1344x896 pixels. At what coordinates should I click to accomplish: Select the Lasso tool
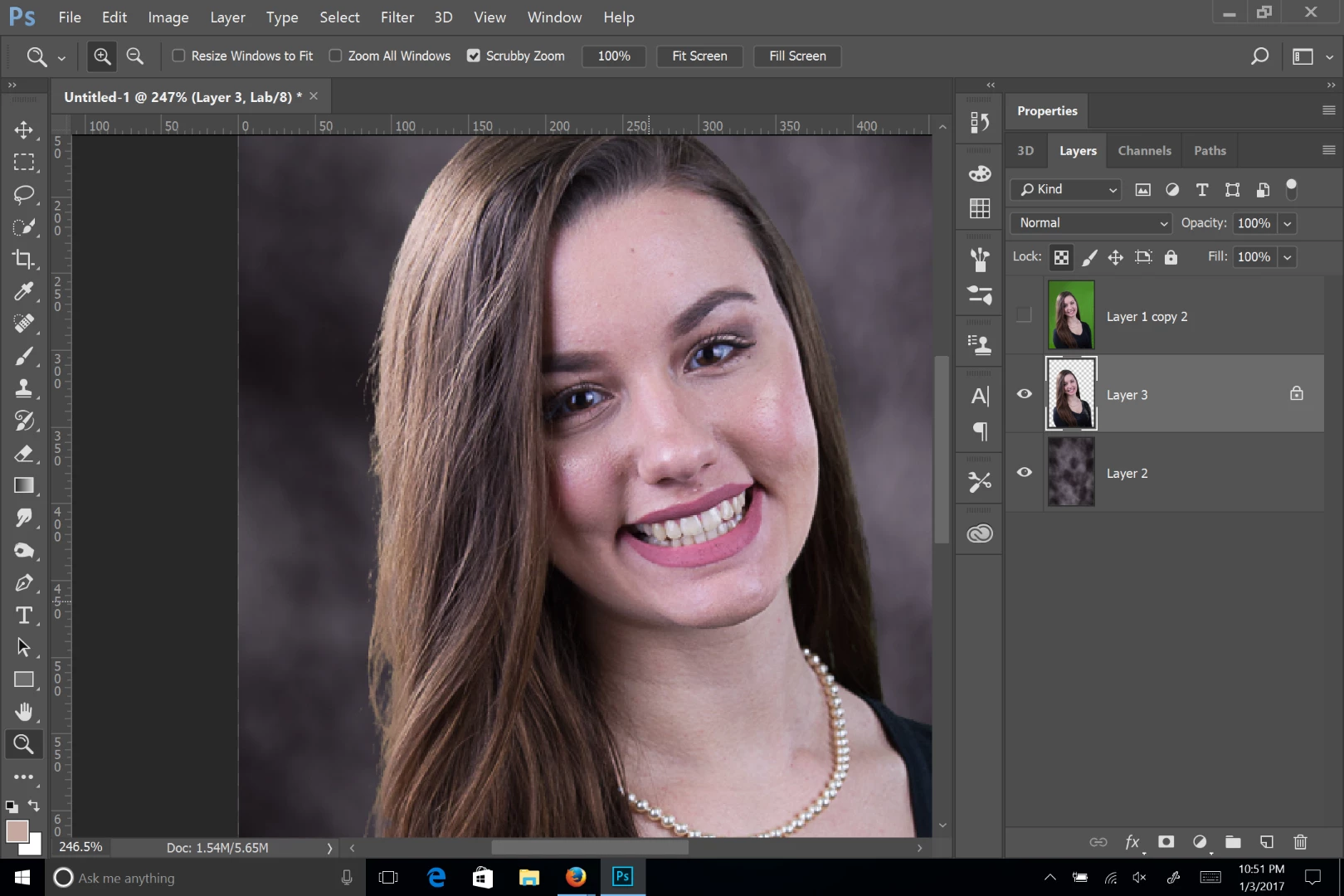click(23, 195)
